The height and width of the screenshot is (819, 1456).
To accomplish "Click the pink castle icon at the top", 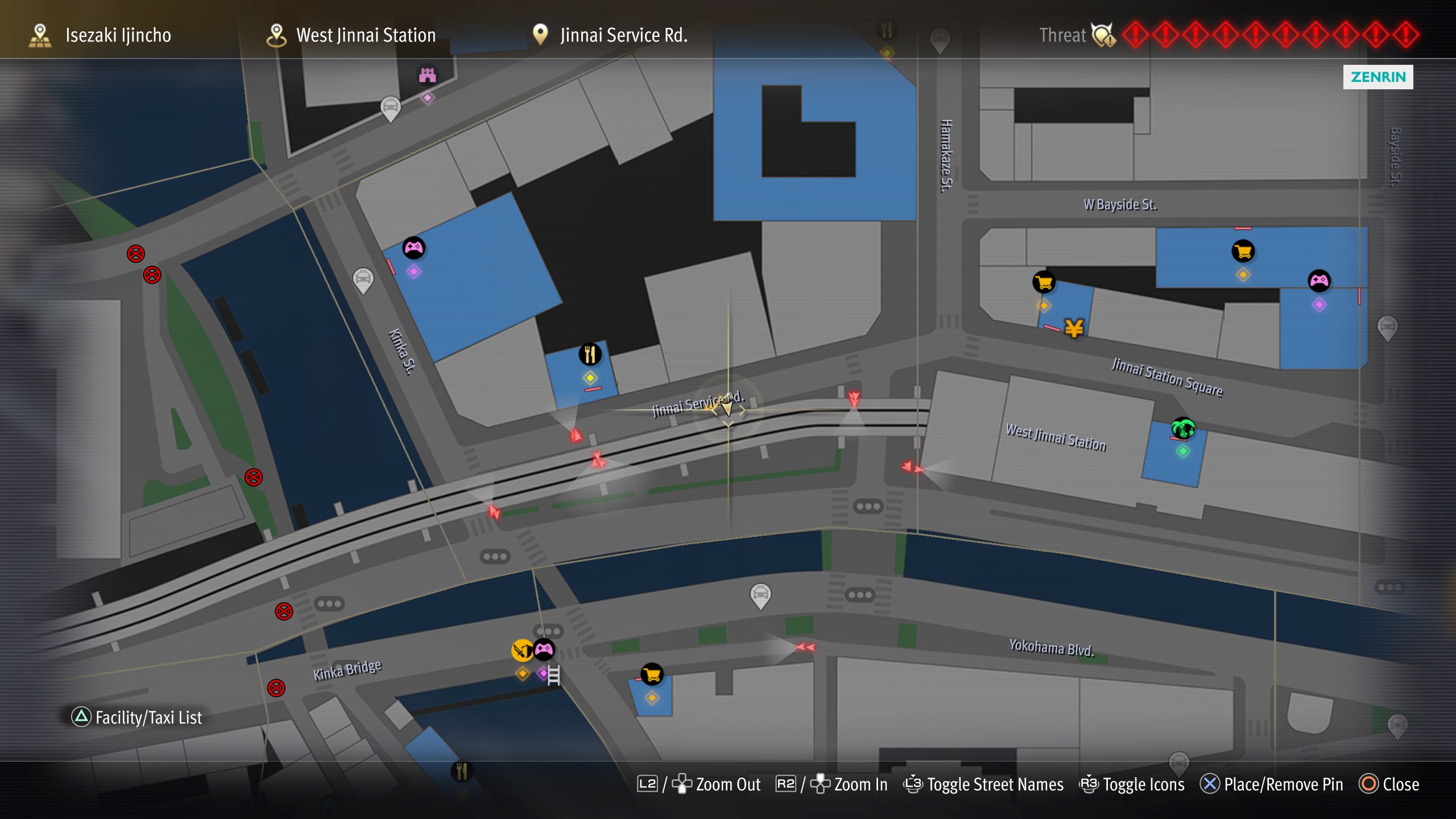I will (x=427, y=75).
